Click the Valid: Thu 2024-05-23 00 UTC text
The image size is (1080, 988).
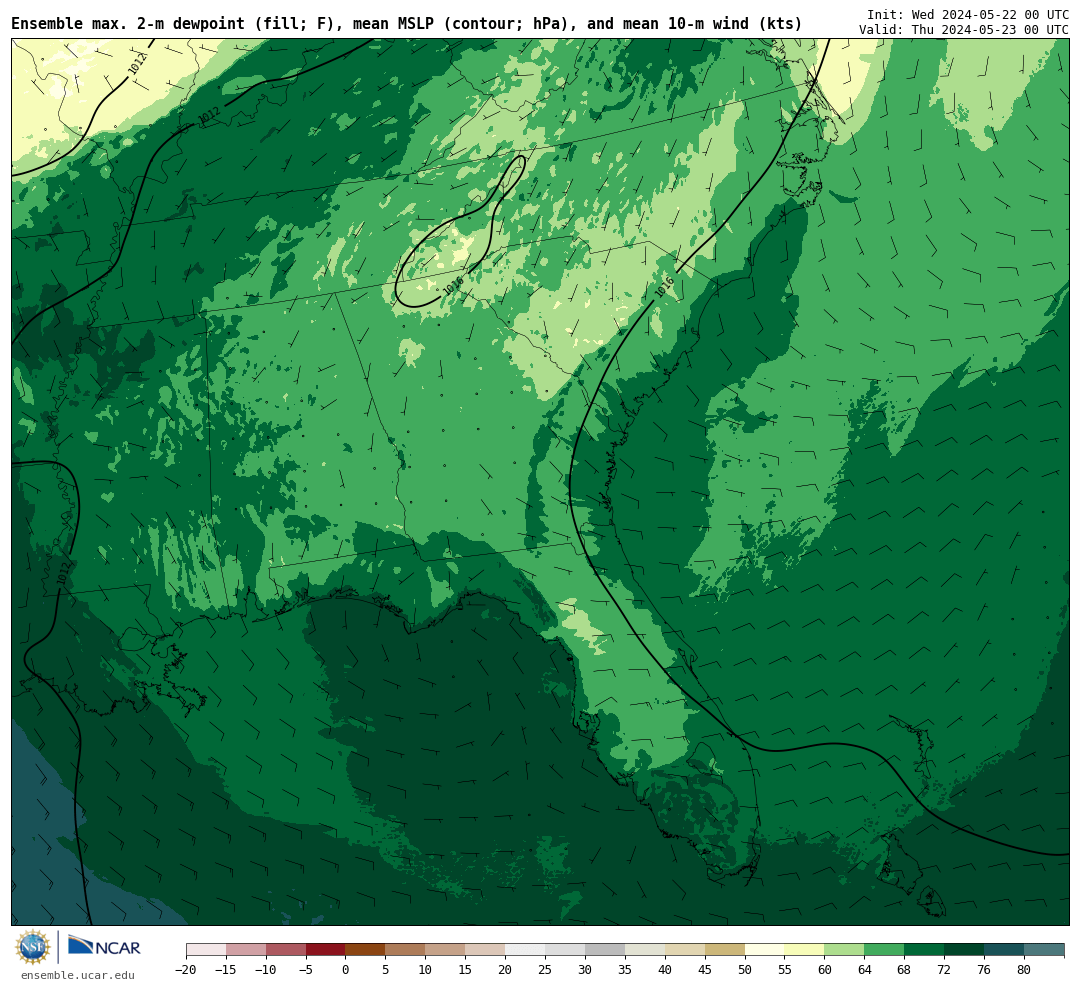pos(964,30)
